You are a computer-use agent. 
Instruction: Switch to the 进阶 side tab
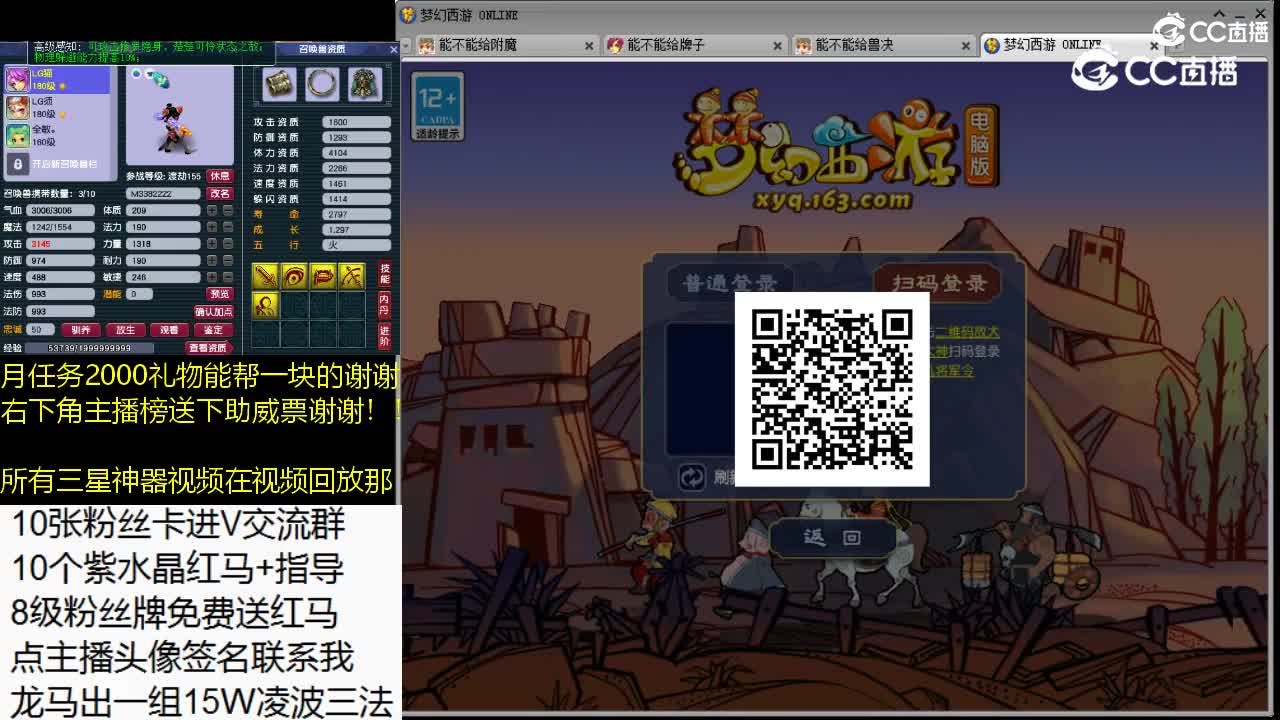coord(384,335)
